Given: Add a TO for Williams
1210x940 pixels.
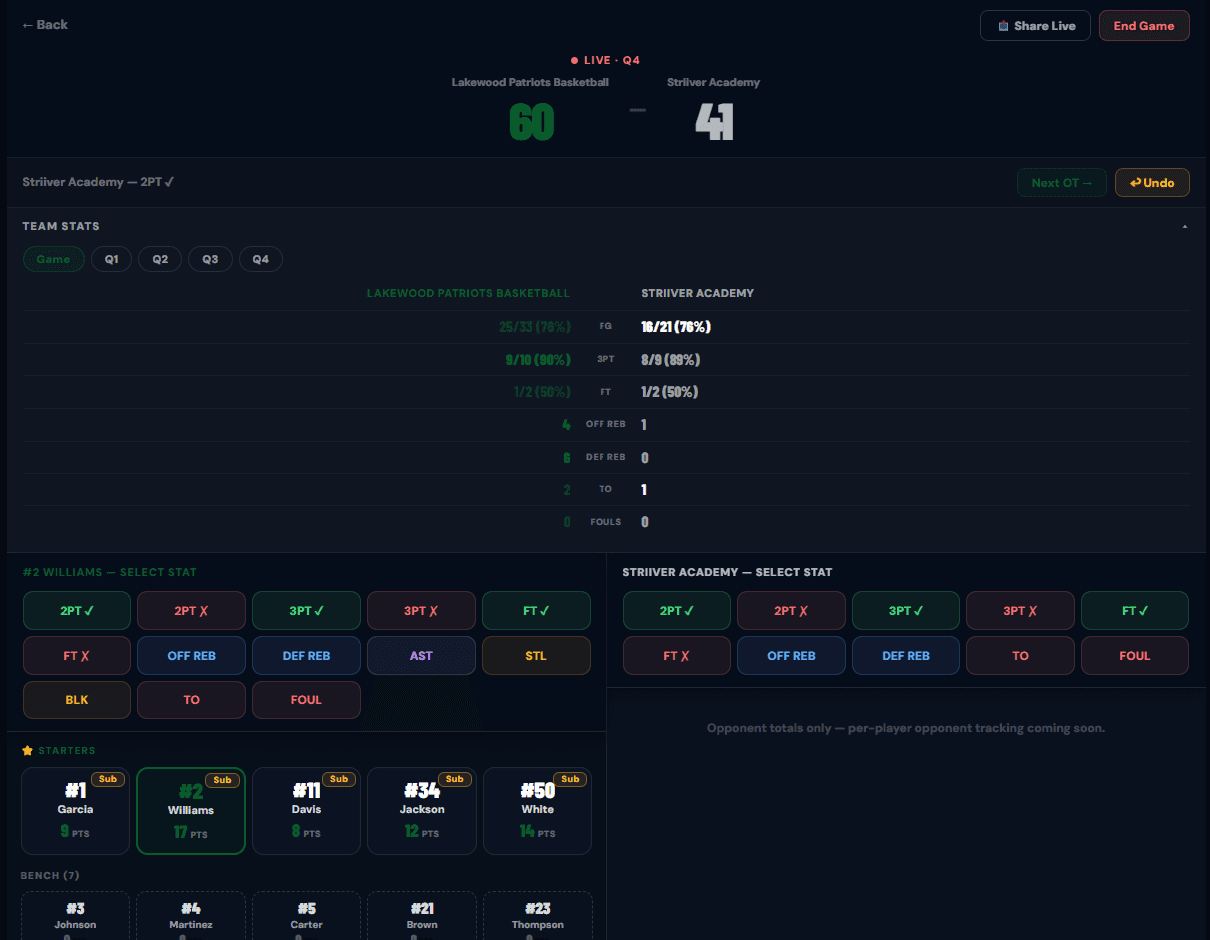Looking at the screenshot, I should point(191,700).
